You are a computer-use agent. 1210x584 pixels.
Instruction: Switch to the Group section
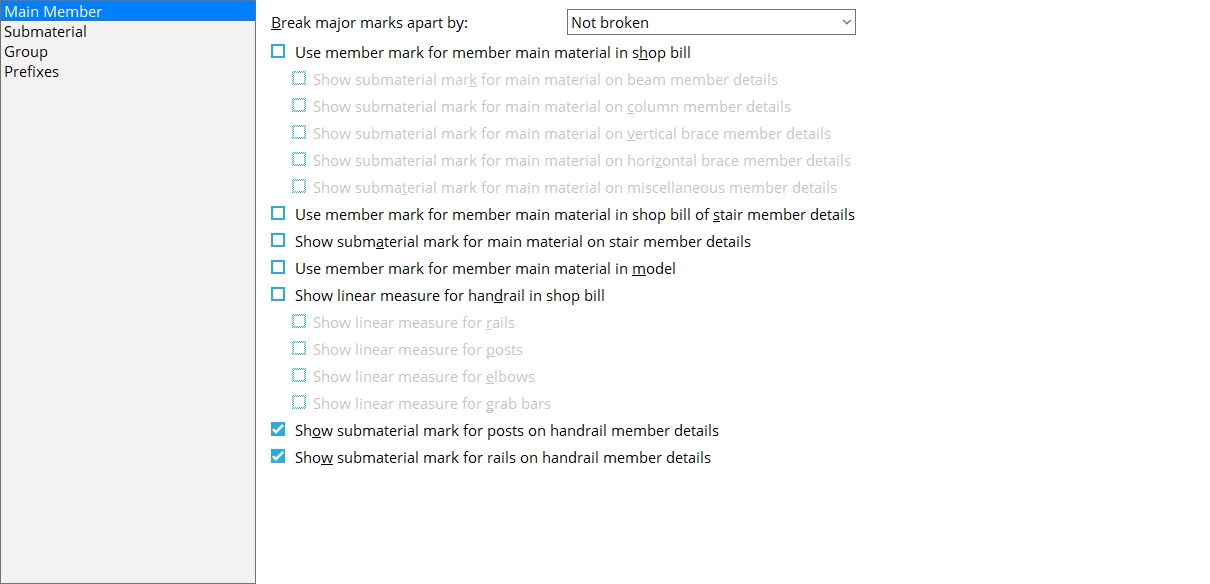click(x=26, y=52)
